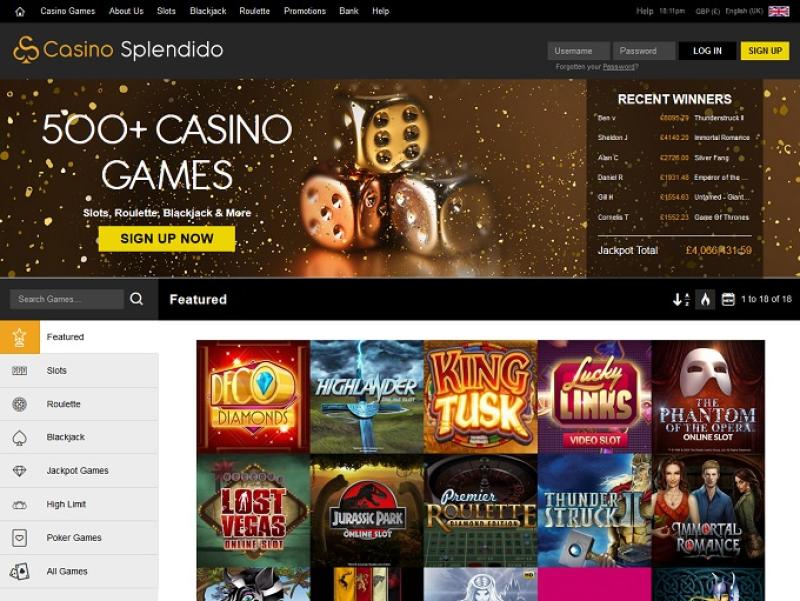This screenshot has width=800, height=601.
Task: Click the LOG IN button
Action: coord(707,51)
